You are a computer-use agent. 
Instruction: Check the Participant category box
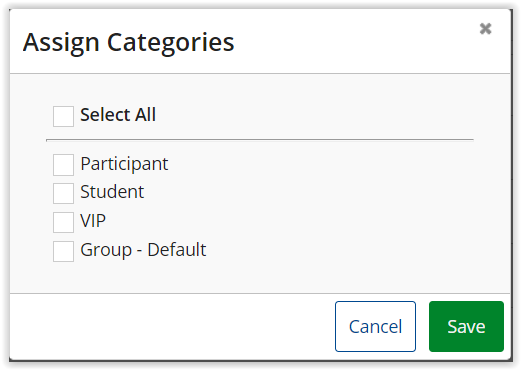[x=63, y=165]
